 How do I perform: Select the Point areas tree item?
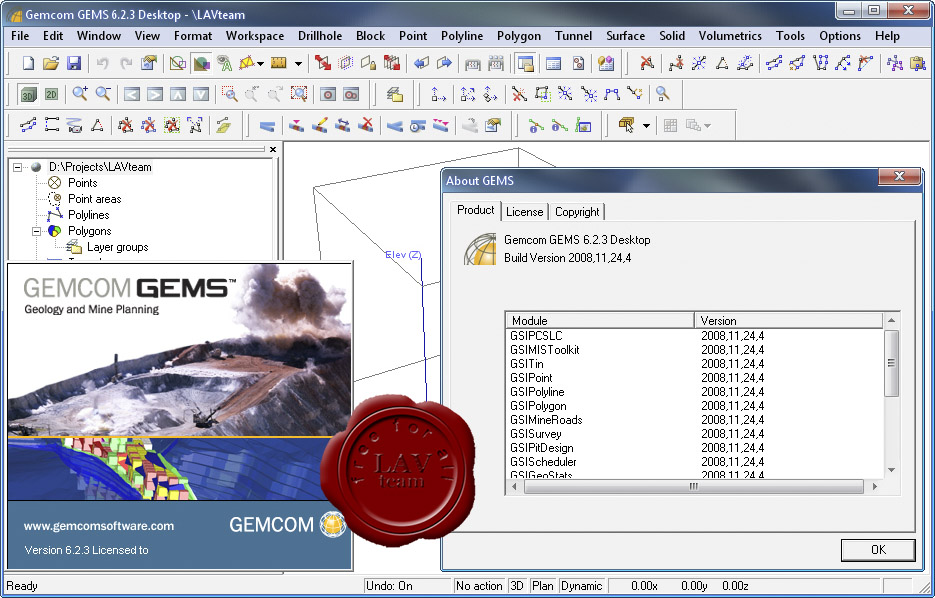(94, 199)
